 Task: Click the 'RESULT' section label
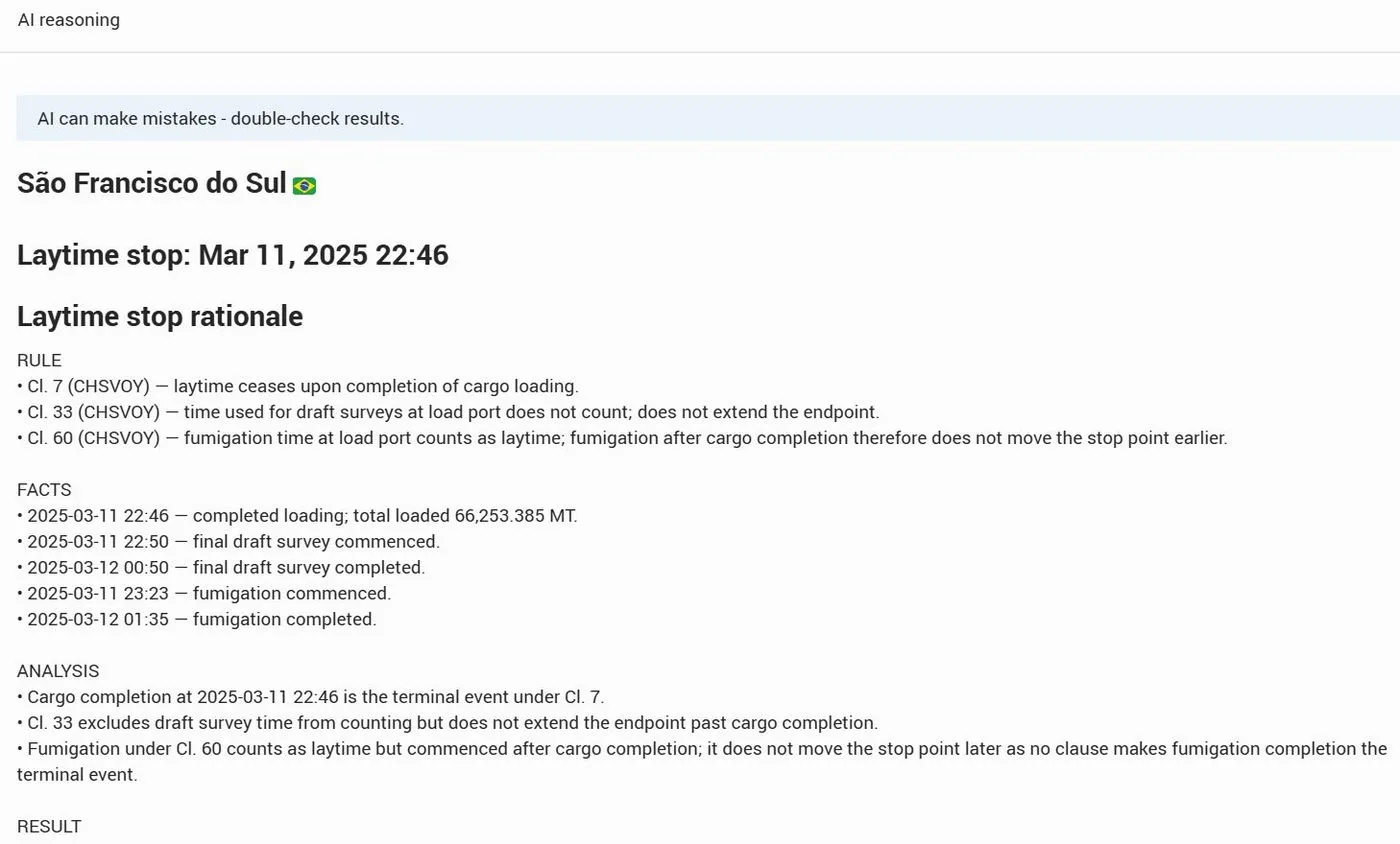tap(49, 827)
